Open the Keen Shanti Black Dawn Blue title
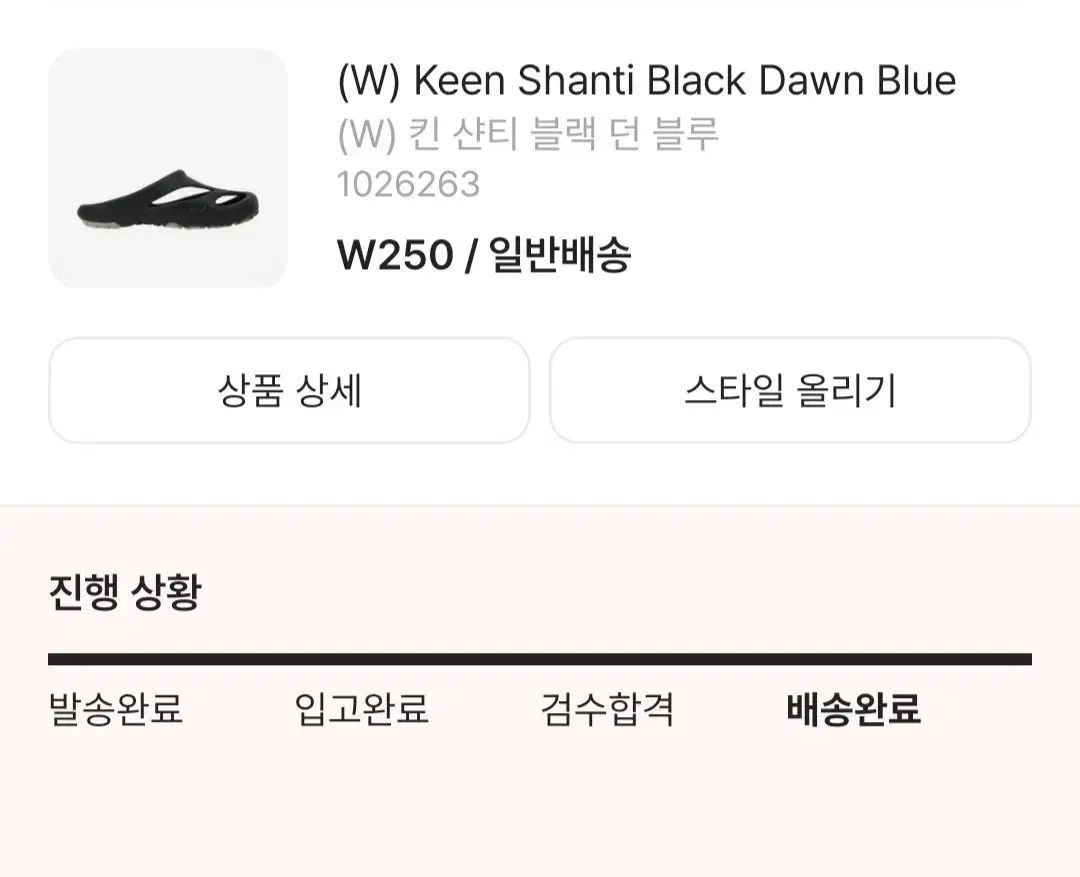Screen dimensions: 1080x877 click(646, 81)
